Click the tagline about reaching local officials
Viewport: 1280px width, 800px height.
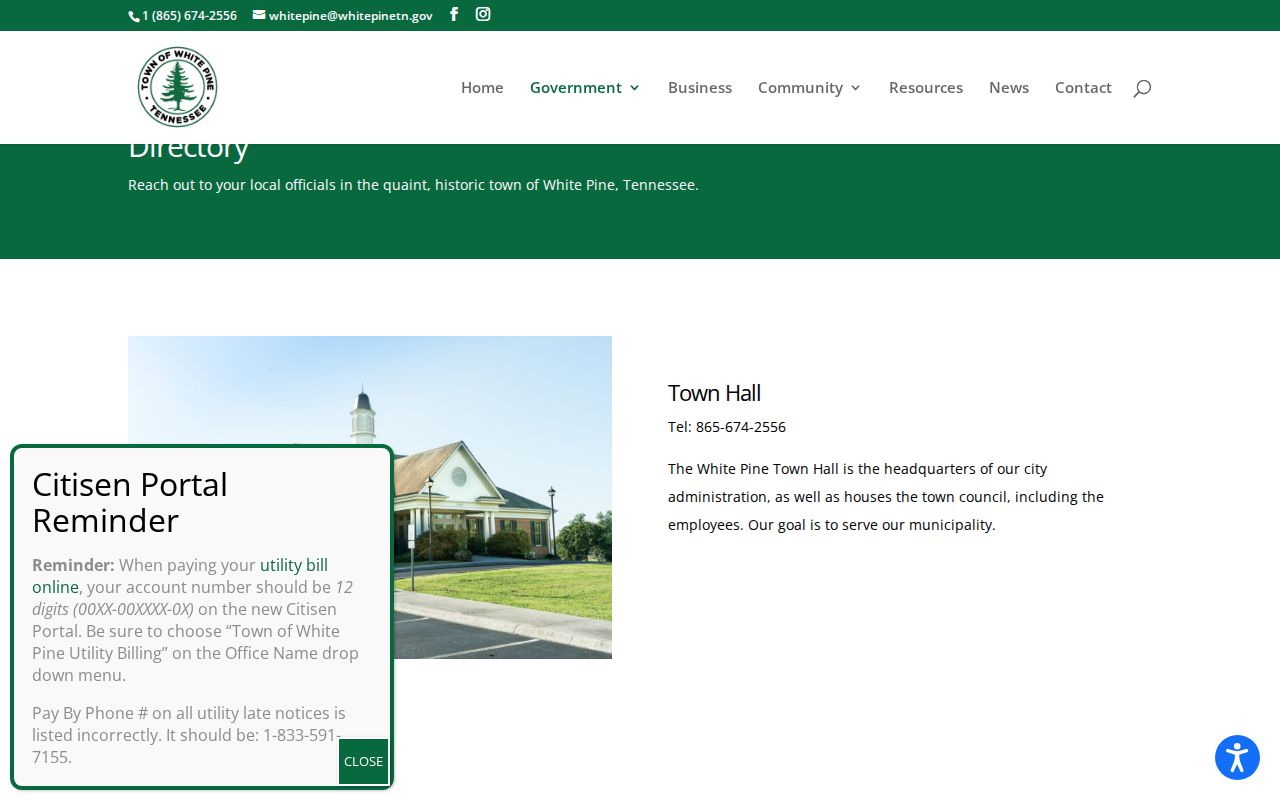413,185
